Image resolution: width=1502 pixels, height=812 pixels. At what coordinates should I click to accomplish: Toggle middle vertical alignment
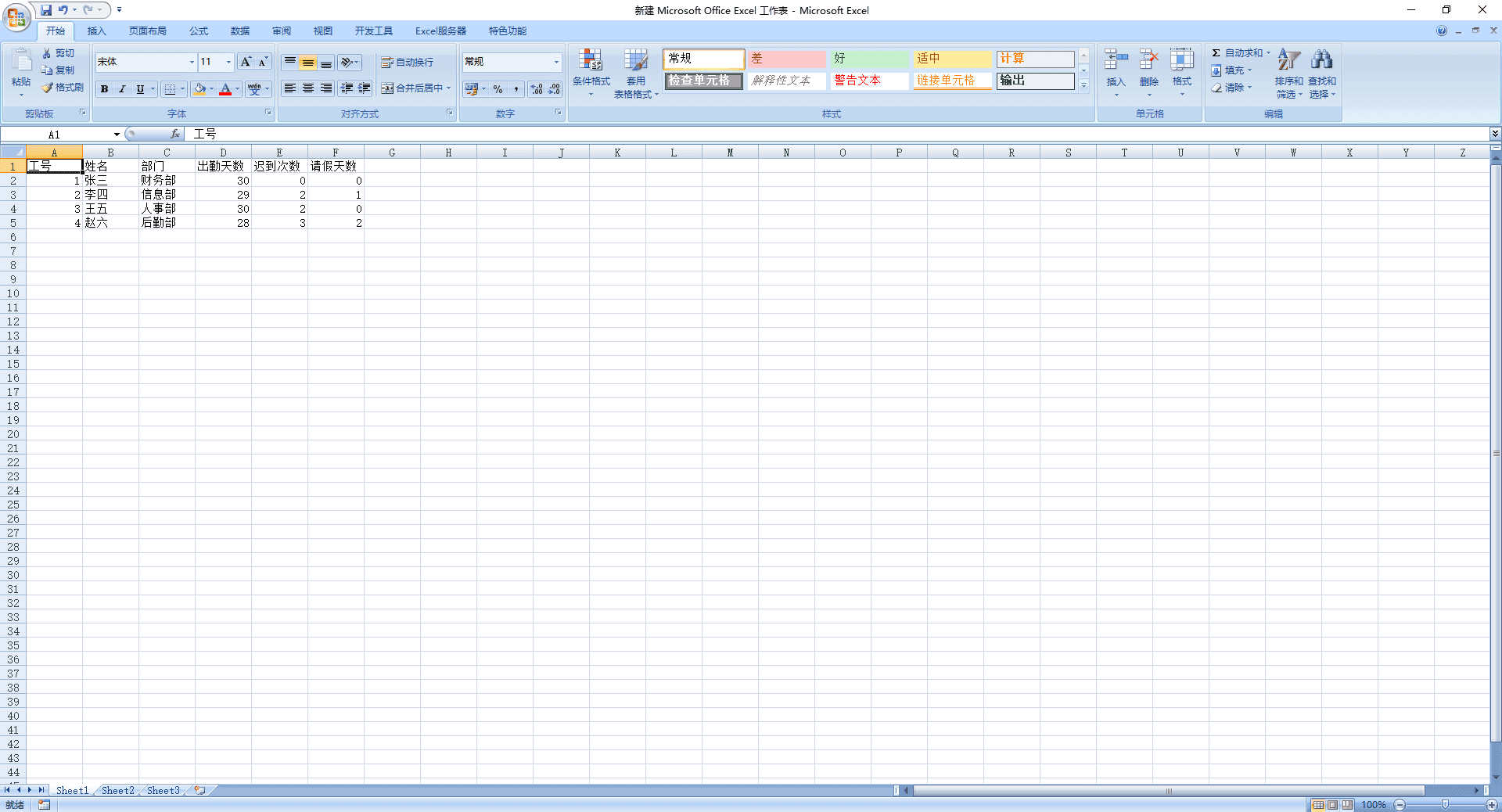coord(308,62)
